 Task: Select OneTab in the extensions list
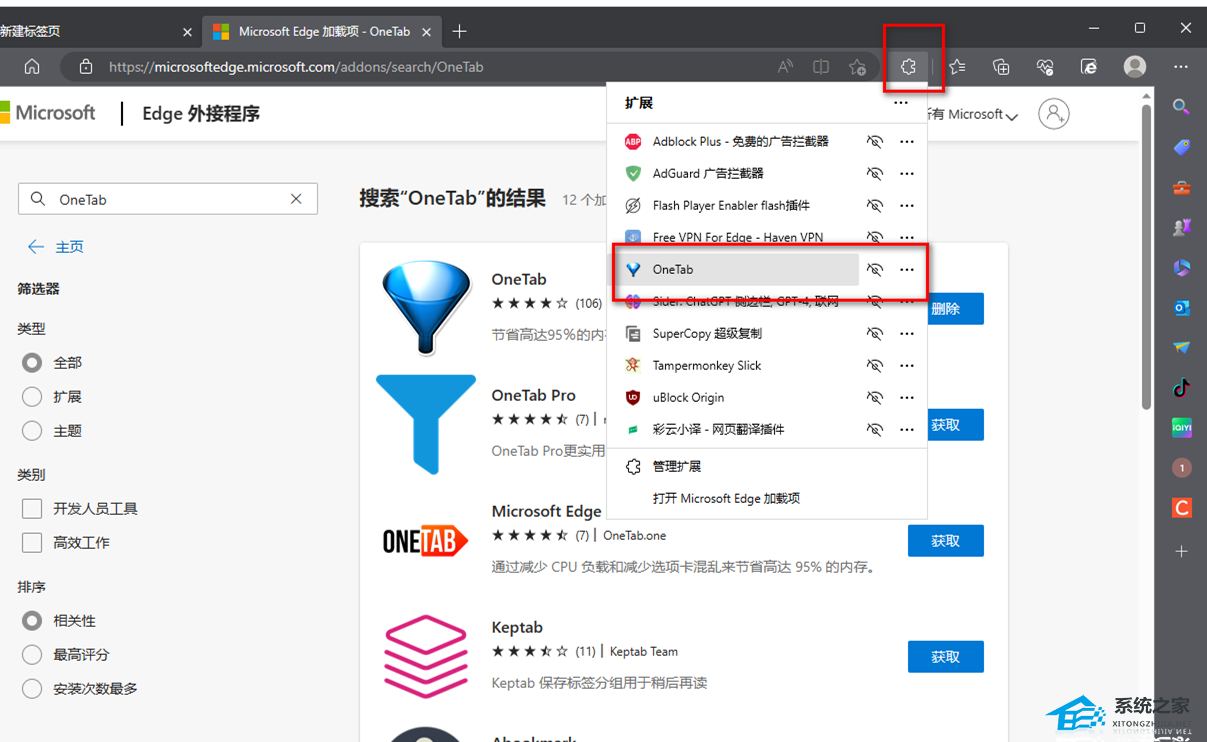coord(737,269)
